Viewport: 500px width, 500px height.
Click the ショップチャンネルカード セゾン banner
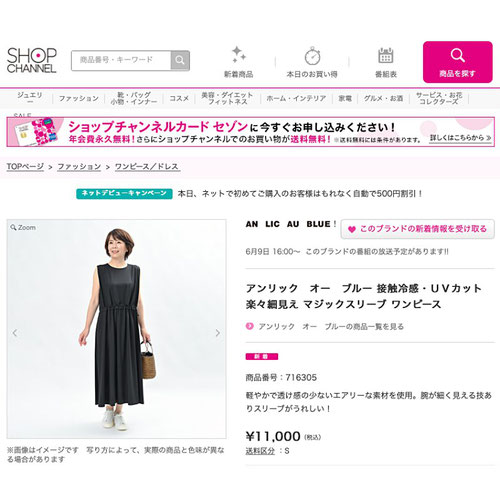(250, 132)
